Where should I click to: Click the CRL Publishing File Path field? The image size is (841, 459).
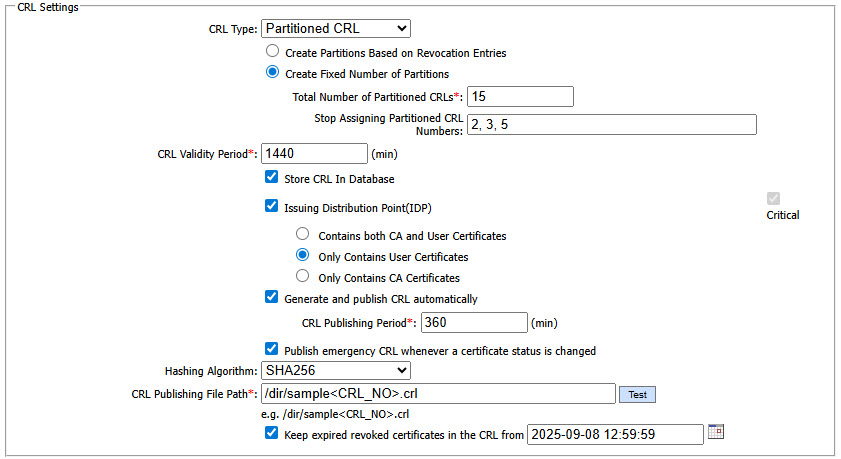[437, 394]
